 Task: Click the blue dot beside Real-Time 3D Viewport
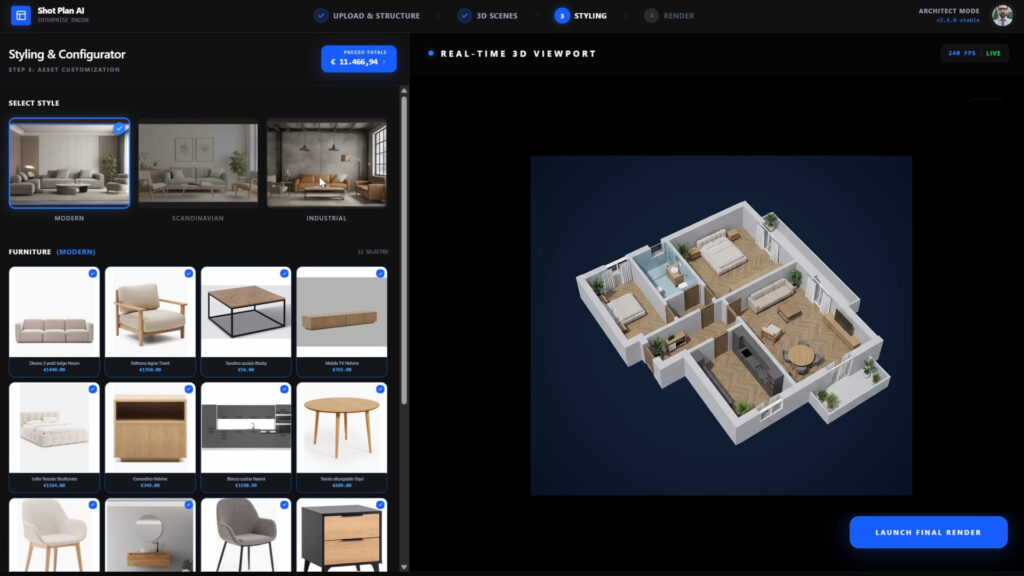[x=431, y=54]
